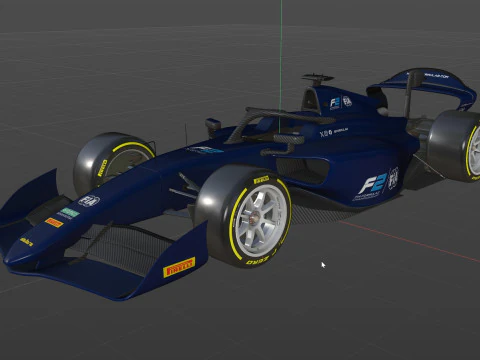The width and height of the screenshot is (480, 360).
Task: Select the onboard camera atop the airbox
Action: pos(317,79)
